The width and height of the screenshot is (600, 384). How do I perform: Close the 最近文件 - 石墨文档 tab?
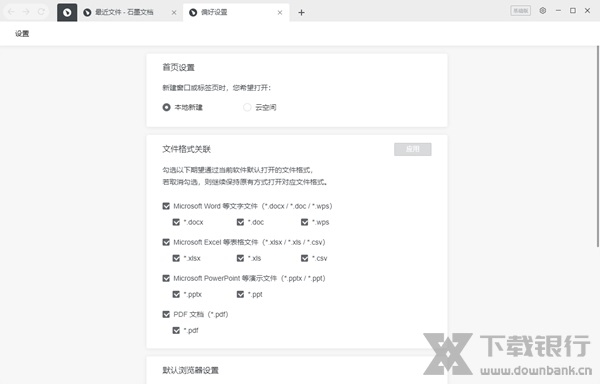[x=174, y=13]
